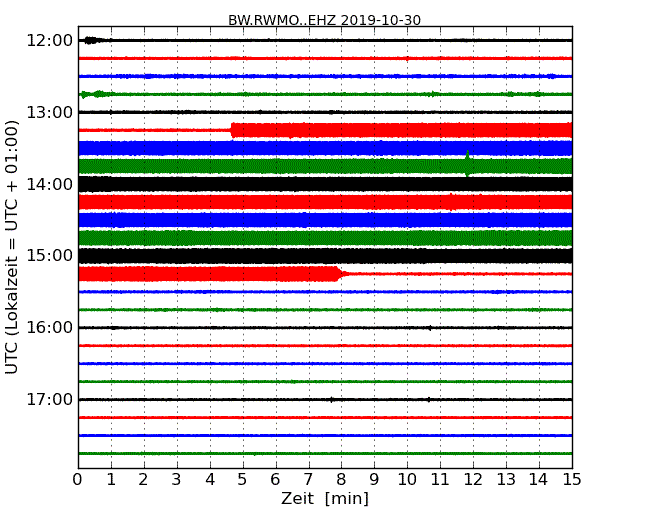Click the end of the red noise burst at 15:15
The height and width of the screenshot is (520, 650).
pos(340,274)
